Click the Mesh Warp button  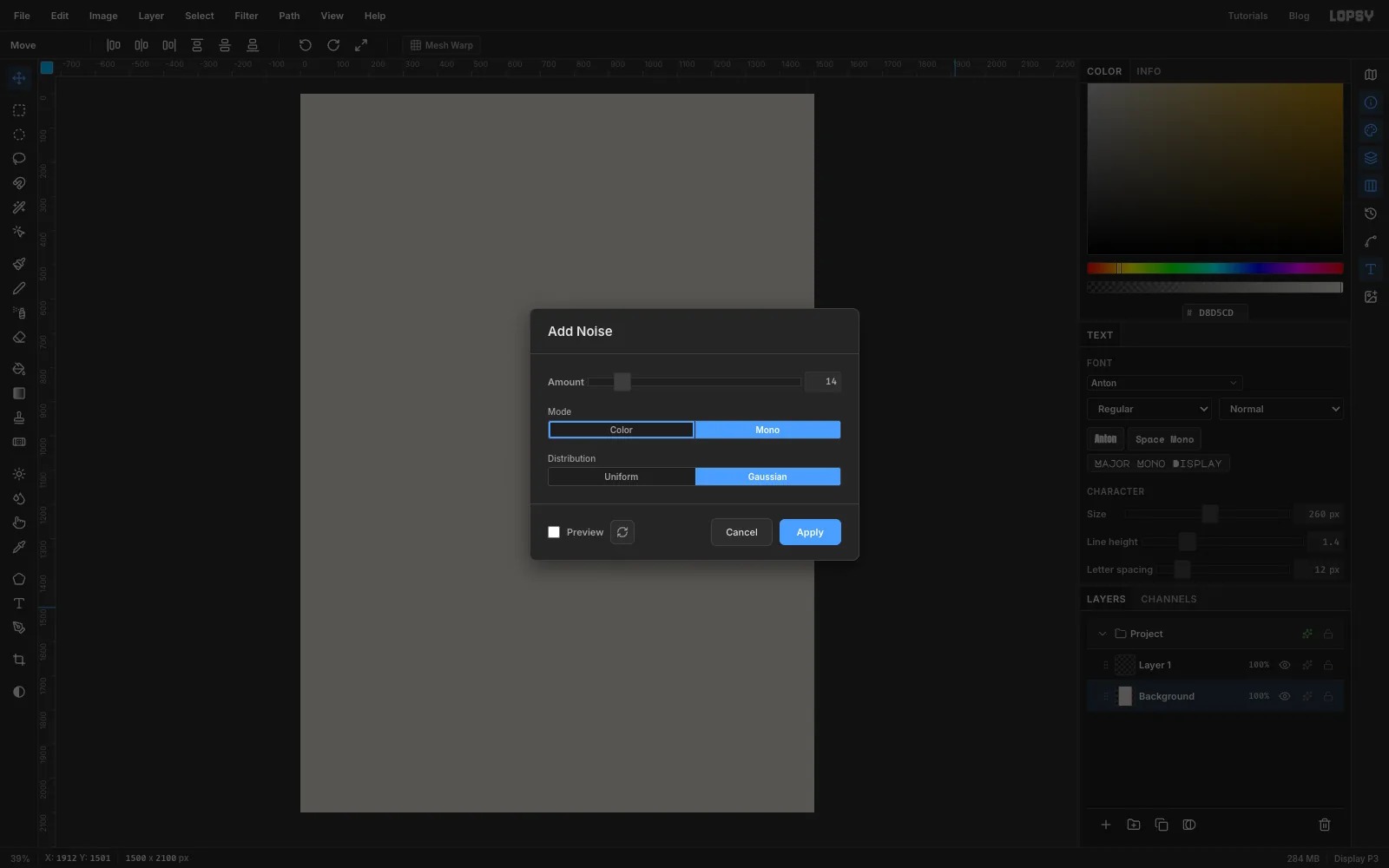[x=442, y=45]
